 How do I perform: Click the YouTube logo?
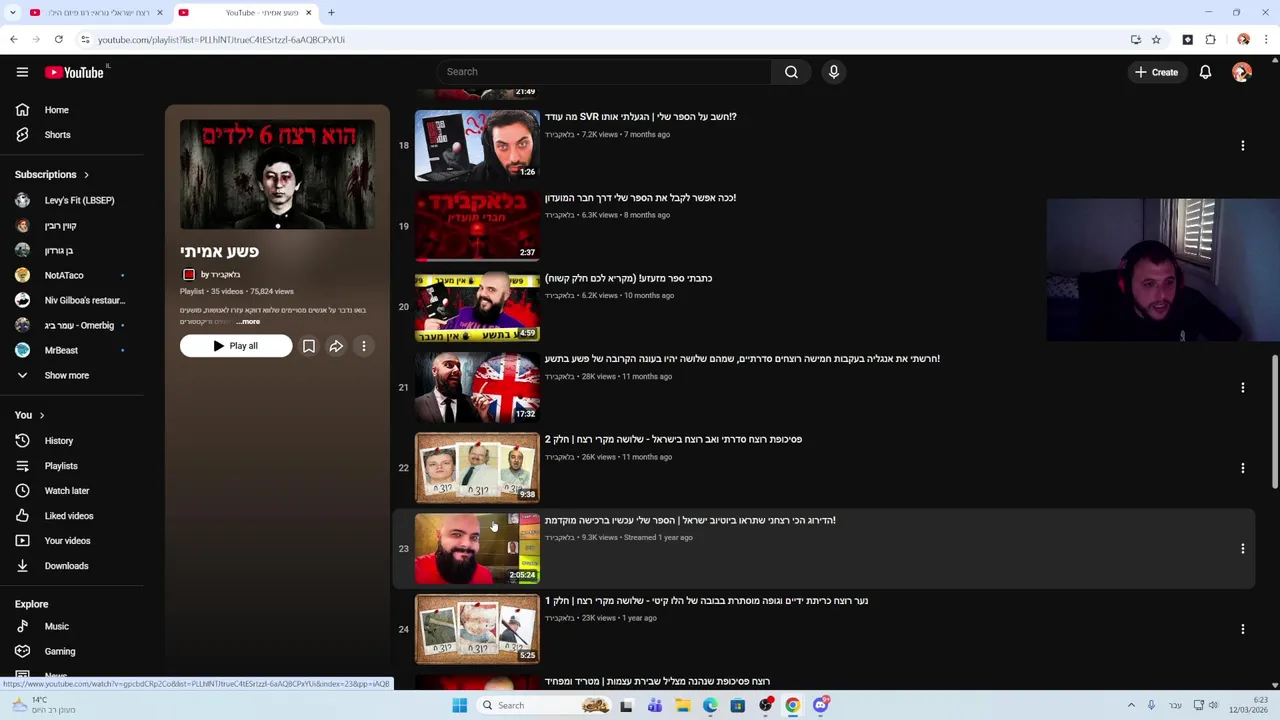pyautogui.click(x=76, y=72)
